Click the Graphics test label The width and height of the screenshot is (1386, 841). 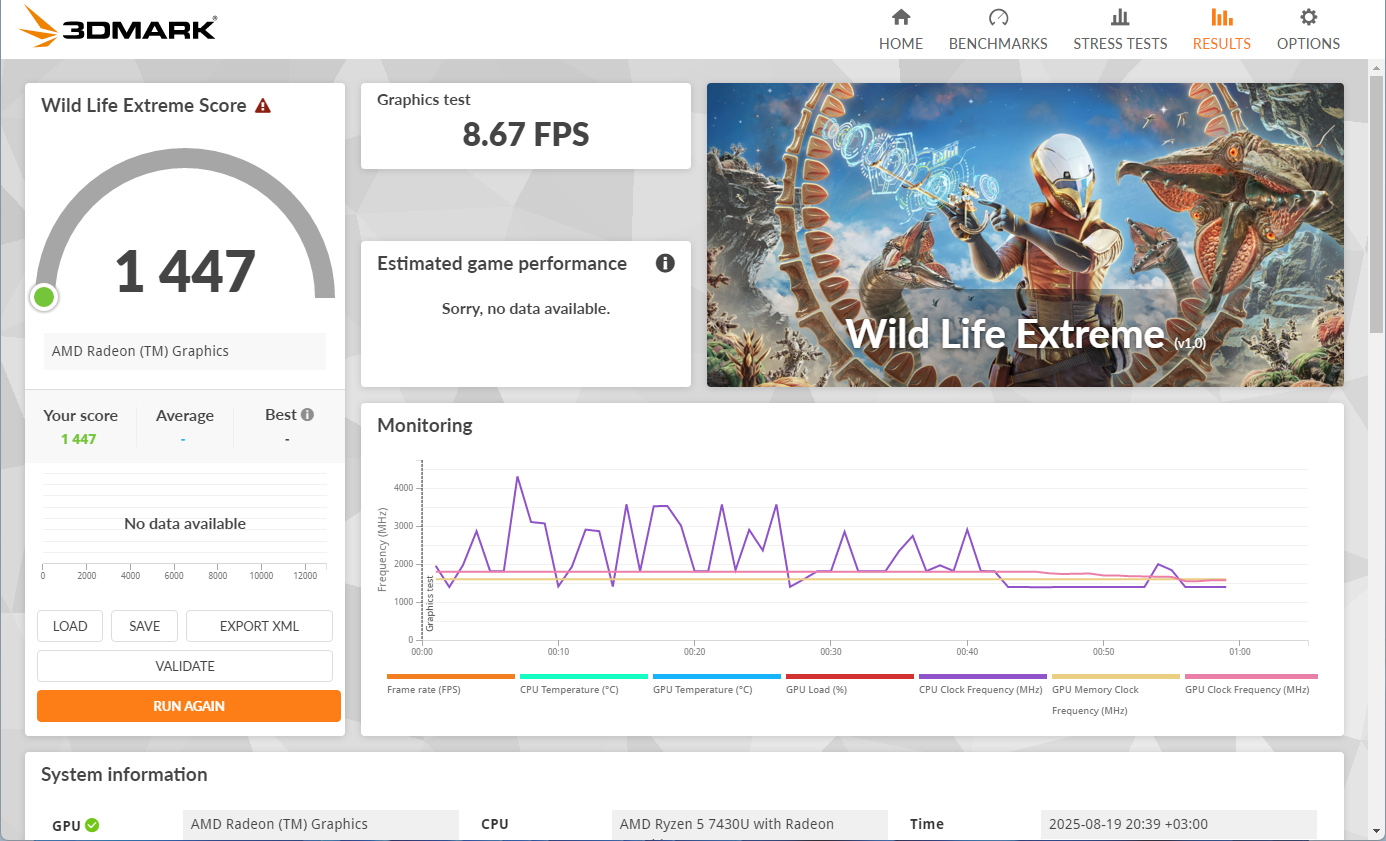point(424,100)
